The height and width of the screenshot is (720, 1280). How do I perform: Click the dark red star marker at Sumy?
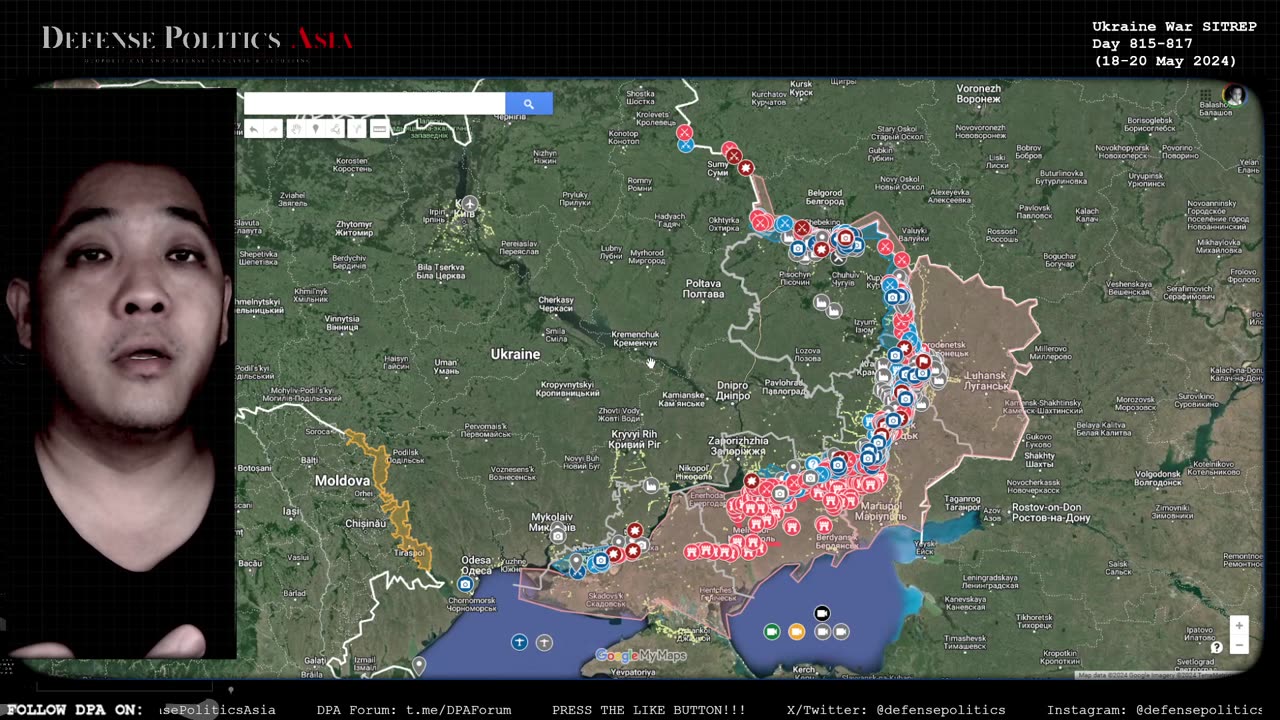[745, 168]
